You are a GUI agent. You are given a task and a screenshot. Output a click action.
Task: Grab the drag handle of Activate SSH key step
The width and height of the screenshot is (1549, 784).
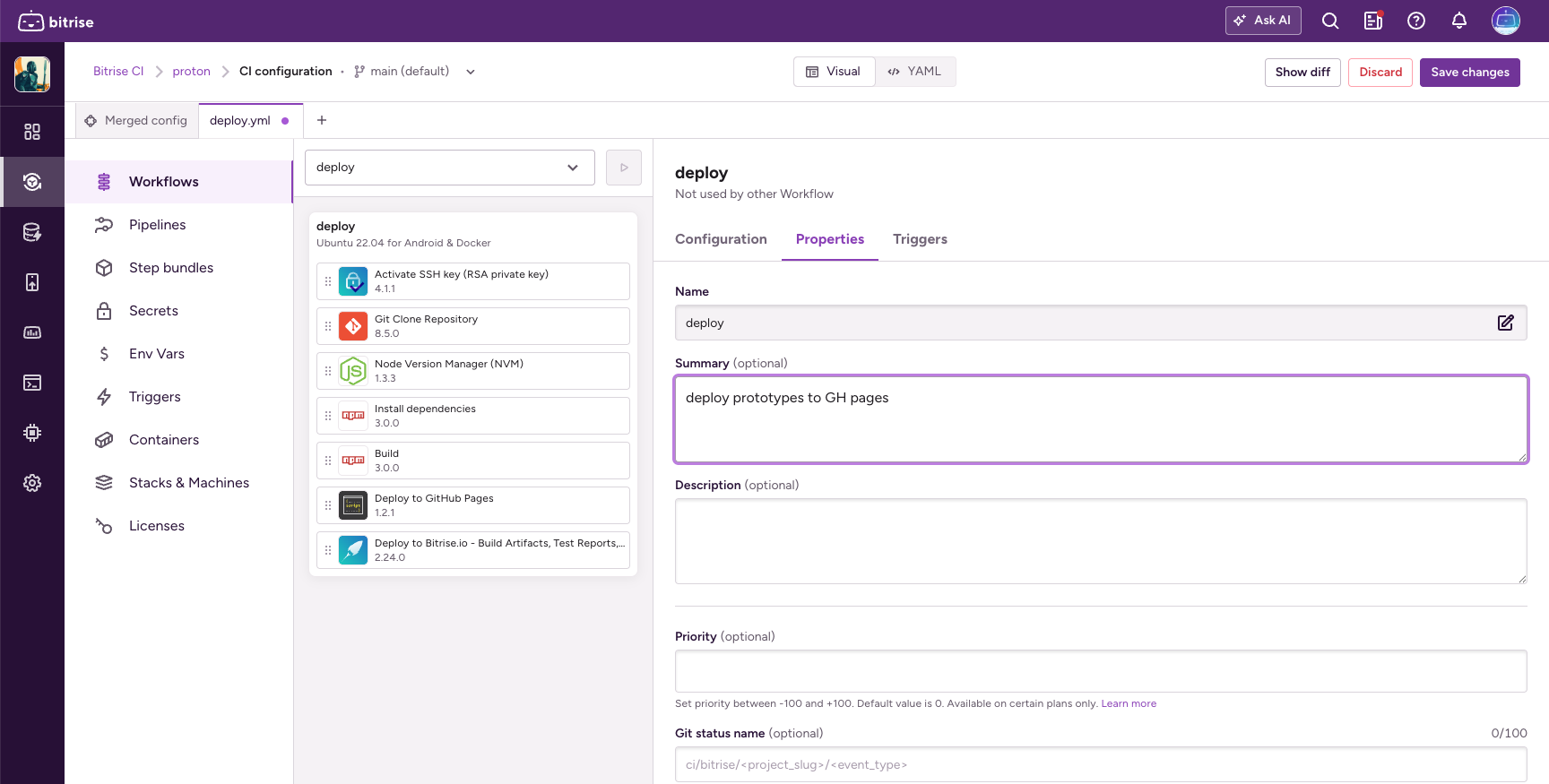[x=328, y=281]
